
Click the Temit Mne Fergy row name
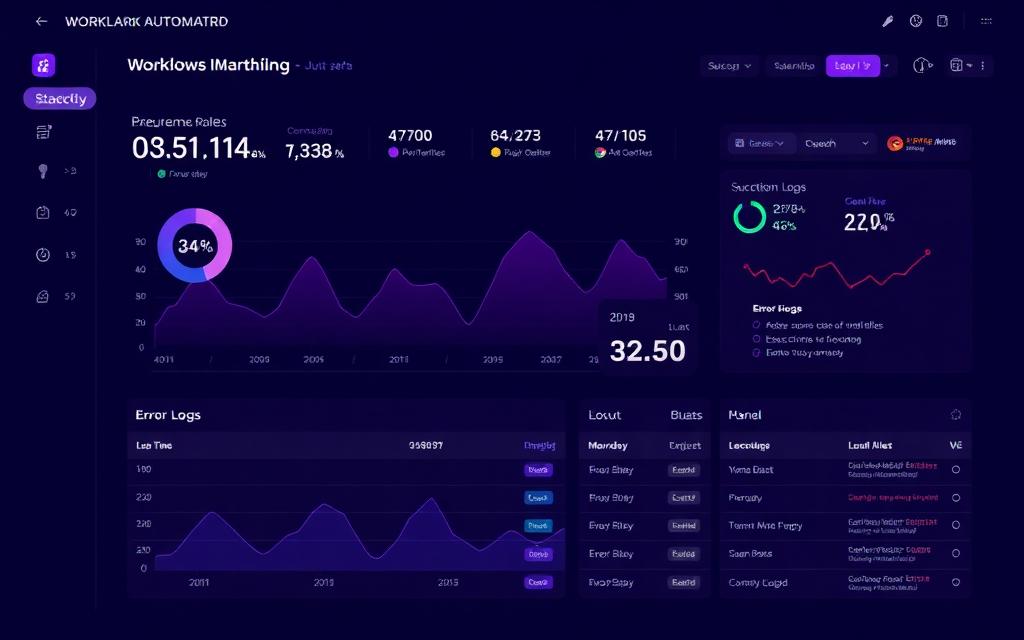765,526
